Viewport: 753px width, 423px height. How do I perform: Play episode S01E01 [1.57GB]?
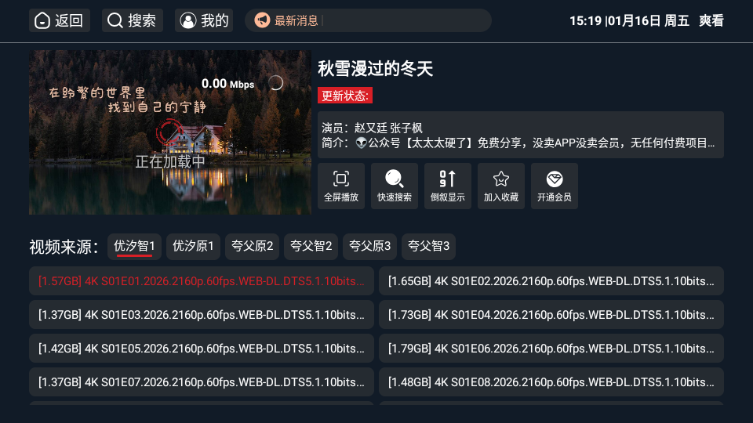coord(201,281)
